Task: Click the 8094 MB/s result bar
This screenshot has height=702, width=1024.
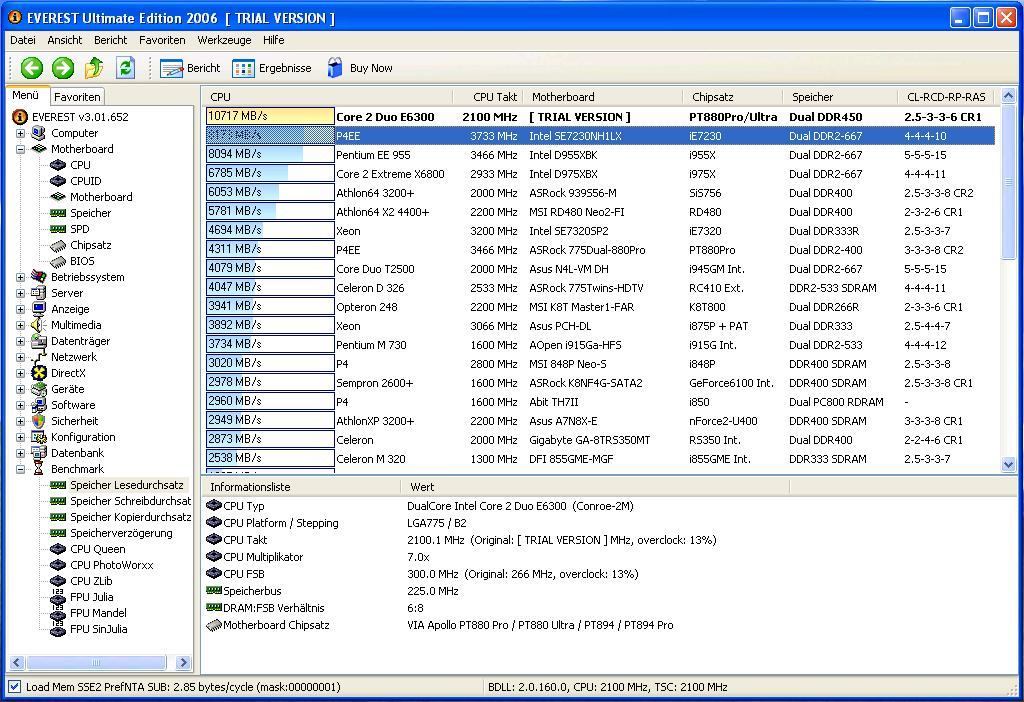Action: tap(270, 155)
